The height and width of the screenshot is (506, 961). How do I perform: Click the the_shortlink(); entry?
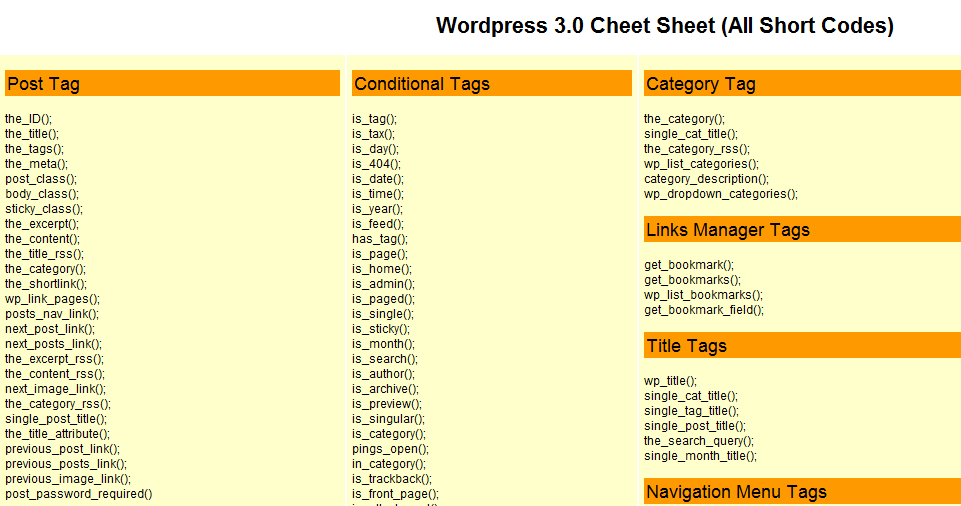(46, 284)
